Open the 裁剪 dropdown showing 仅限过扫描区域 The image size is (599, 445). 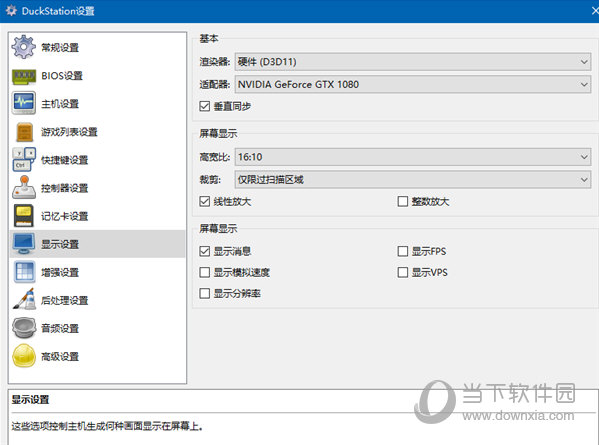[x=413, y=180]
